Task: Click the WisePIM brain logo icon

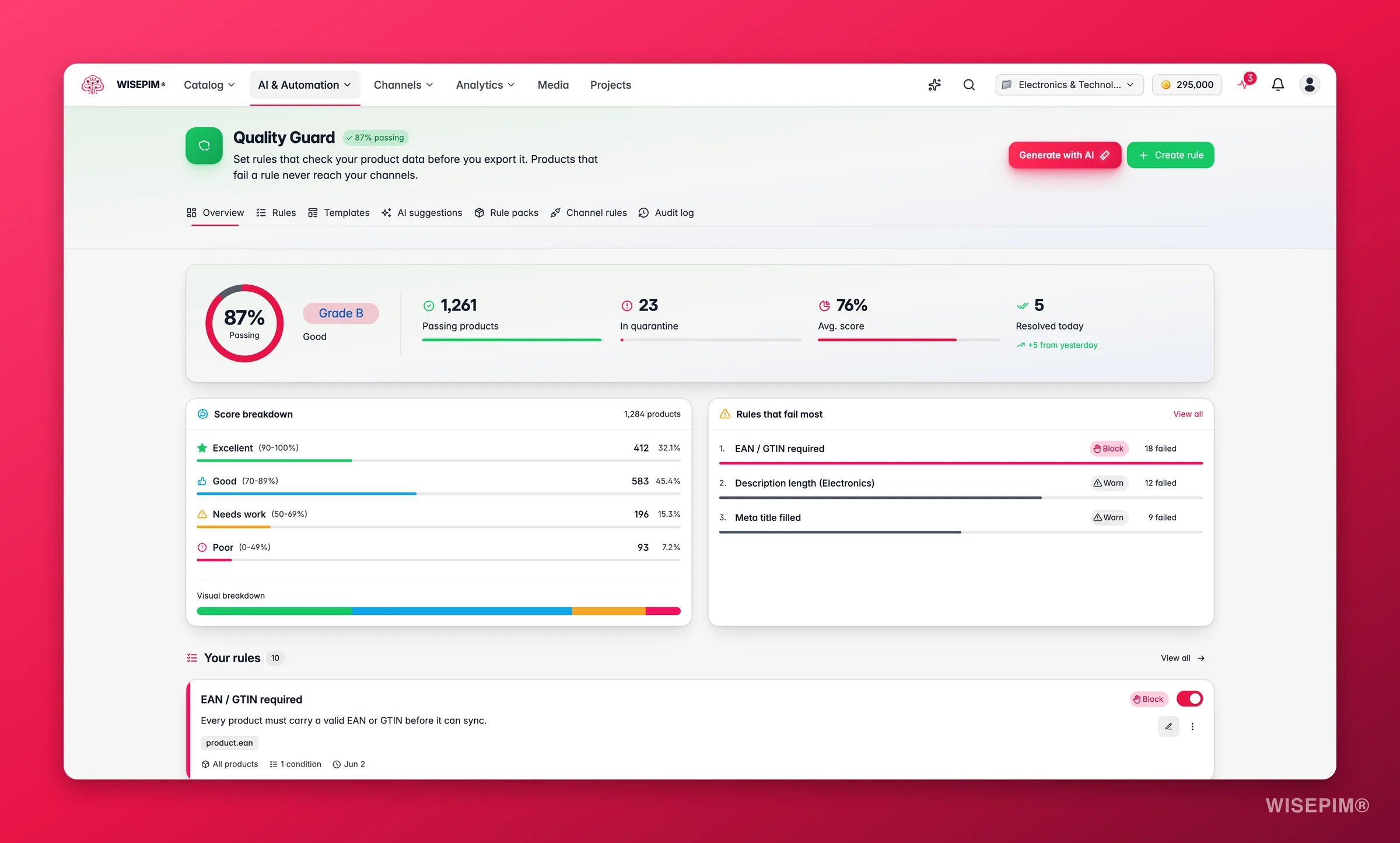Action: click(93, 85)
